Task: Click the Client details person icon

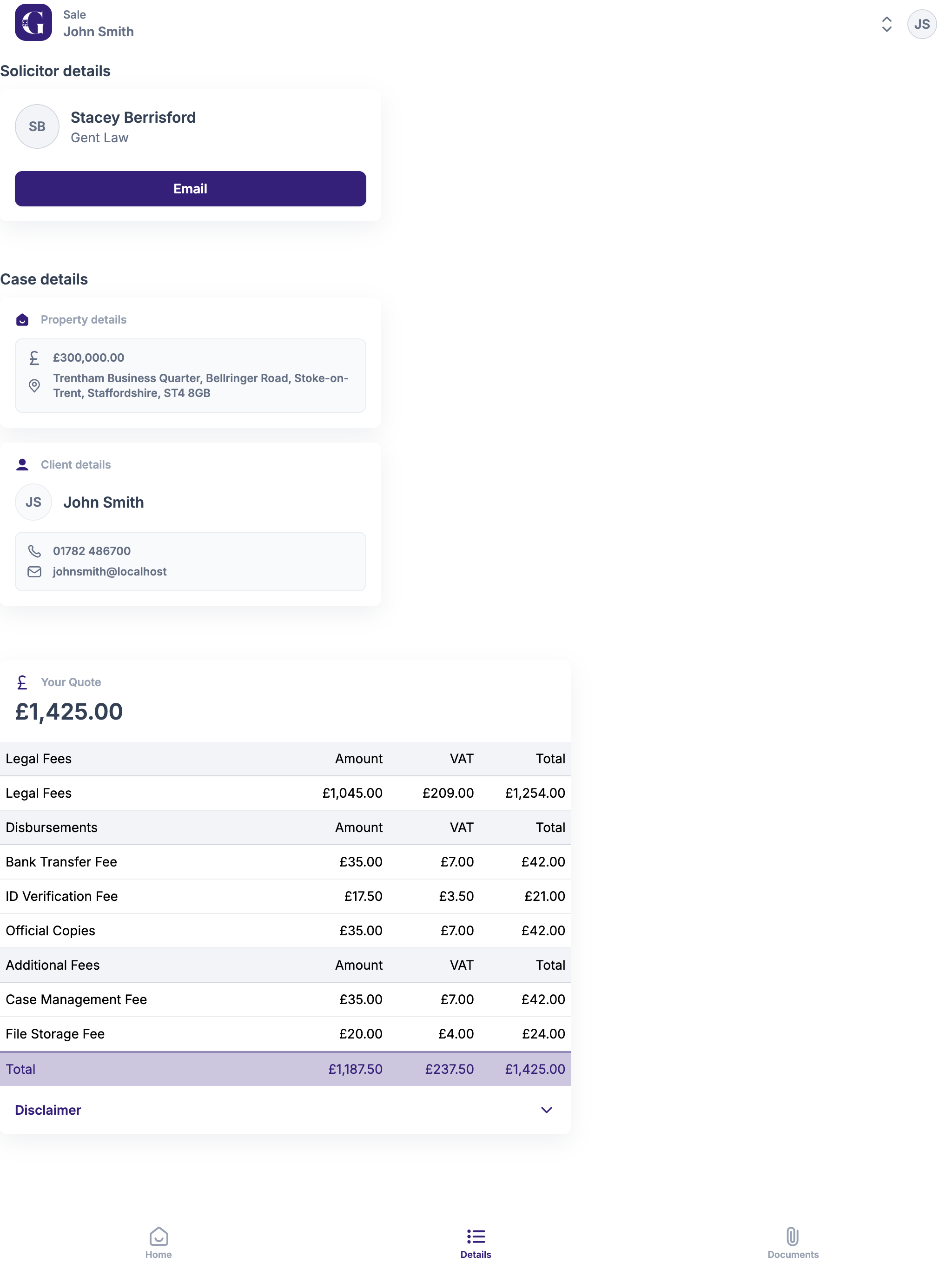Action: pos(22,464)
